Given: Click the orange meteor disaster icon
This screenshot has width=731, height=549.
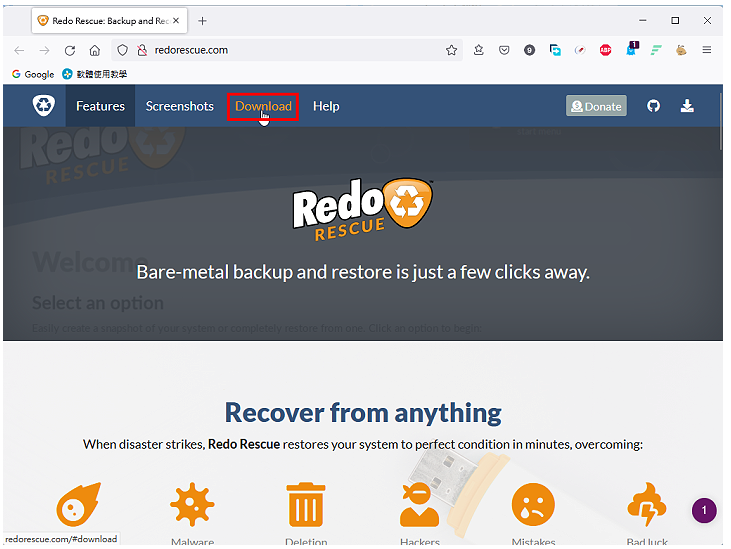Looking at the screenshot, I should [x=78, y=504].
